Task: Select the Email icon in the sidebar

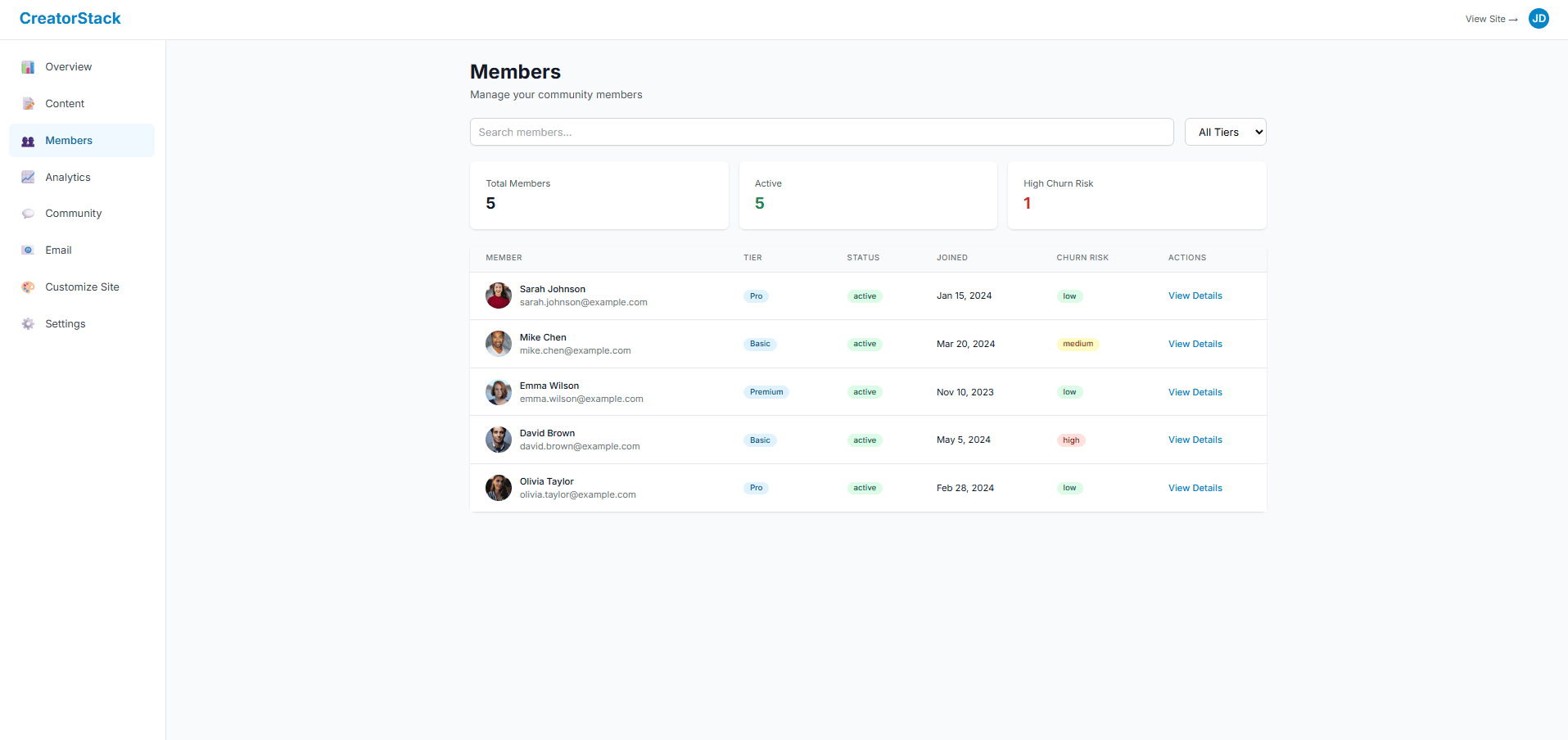Action: coord(28,250)
